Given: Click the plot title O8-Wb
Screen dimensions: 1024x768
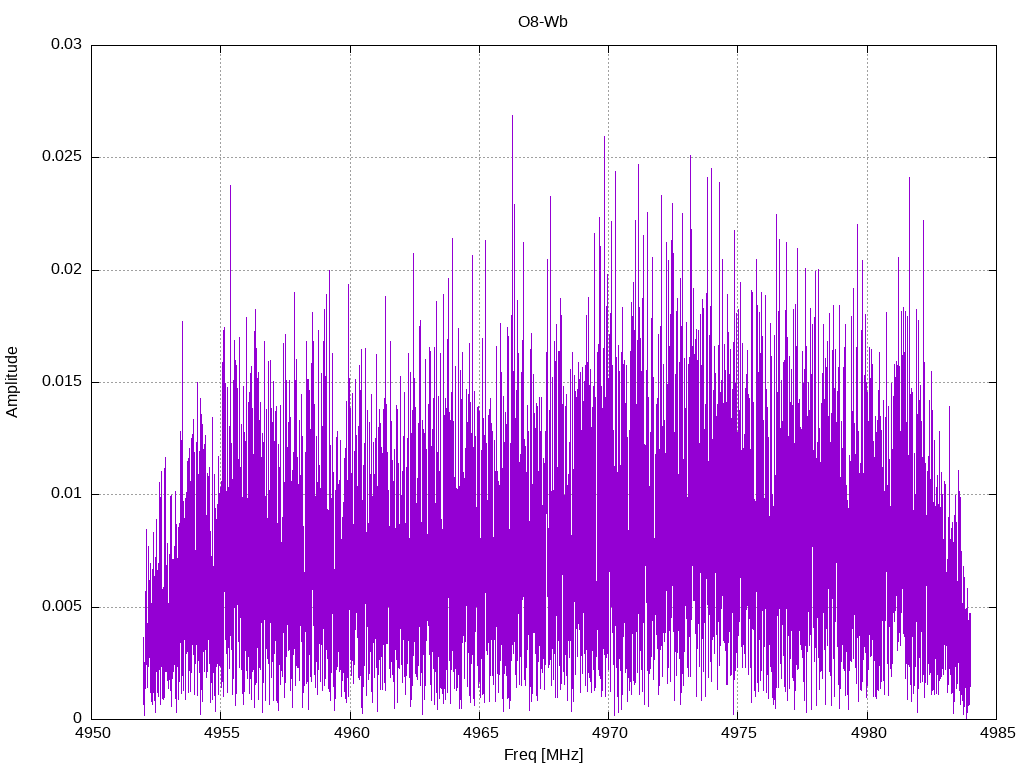Looking at the screenshot, I should coord(543,22).
